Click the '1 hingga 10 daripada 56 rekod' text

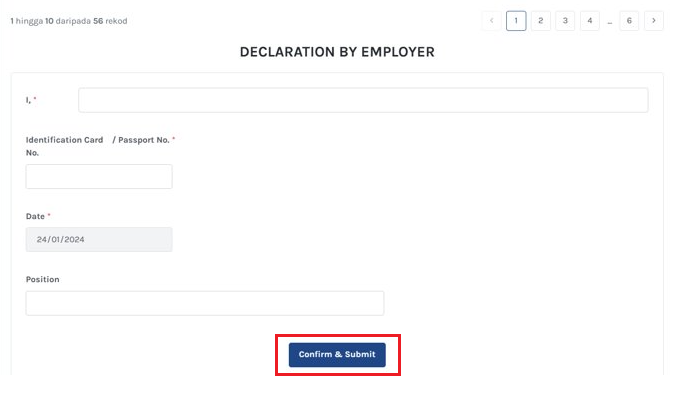[x=69, y=21]
